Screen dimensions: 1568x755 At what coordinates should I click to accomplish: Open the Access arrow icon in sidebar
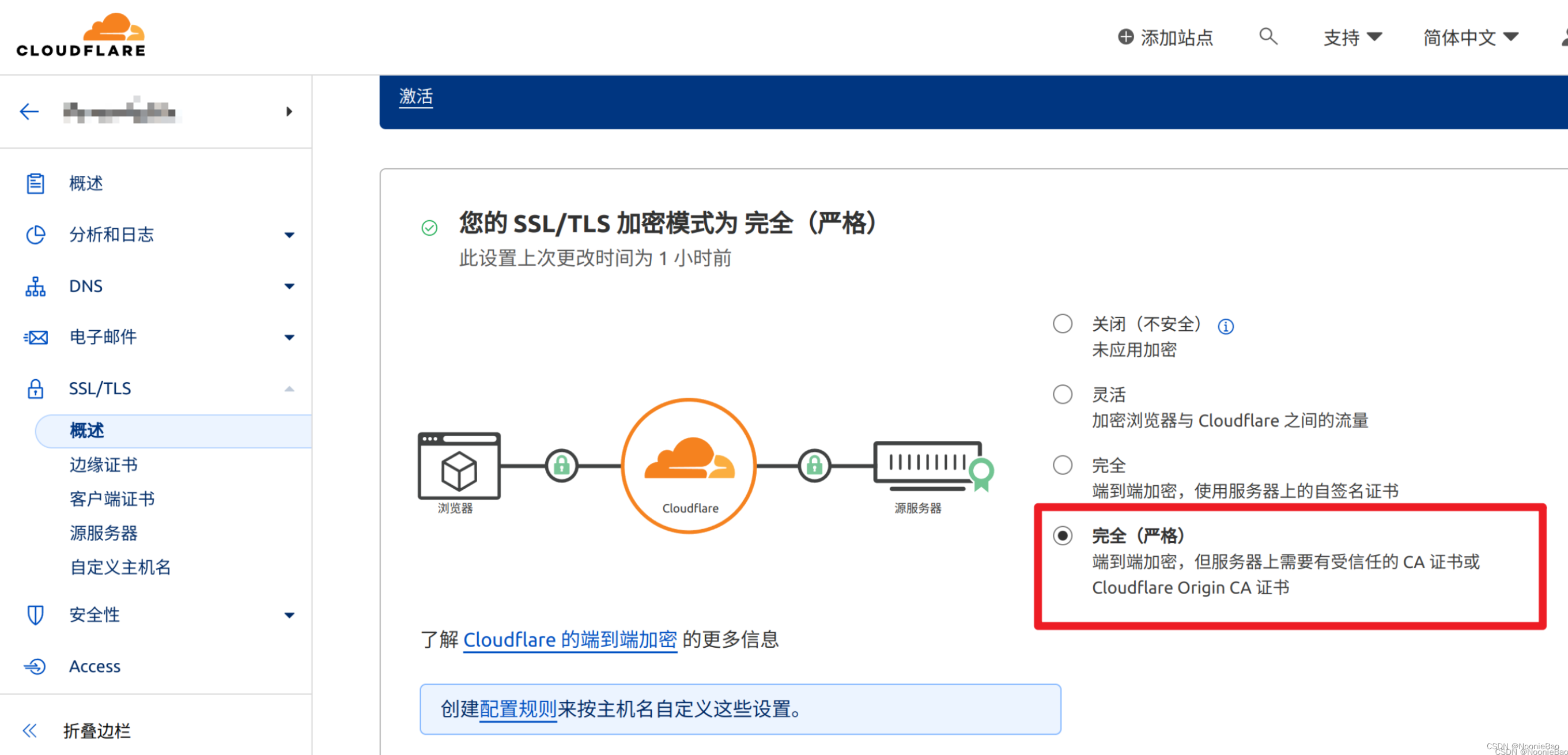[x=36, y=666]
